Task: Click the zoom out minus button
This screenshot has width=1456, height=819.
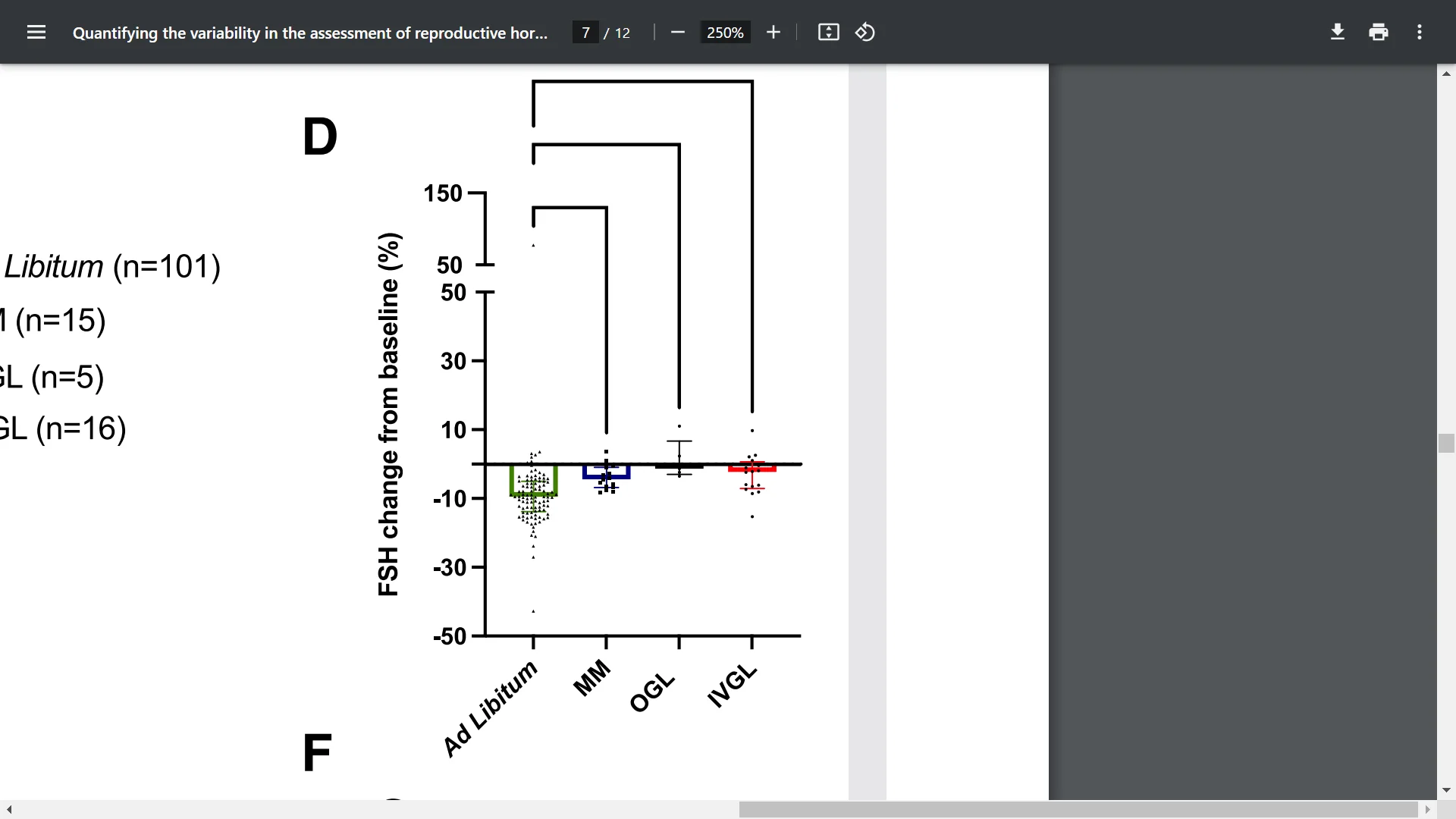Action: click(678, 32)
